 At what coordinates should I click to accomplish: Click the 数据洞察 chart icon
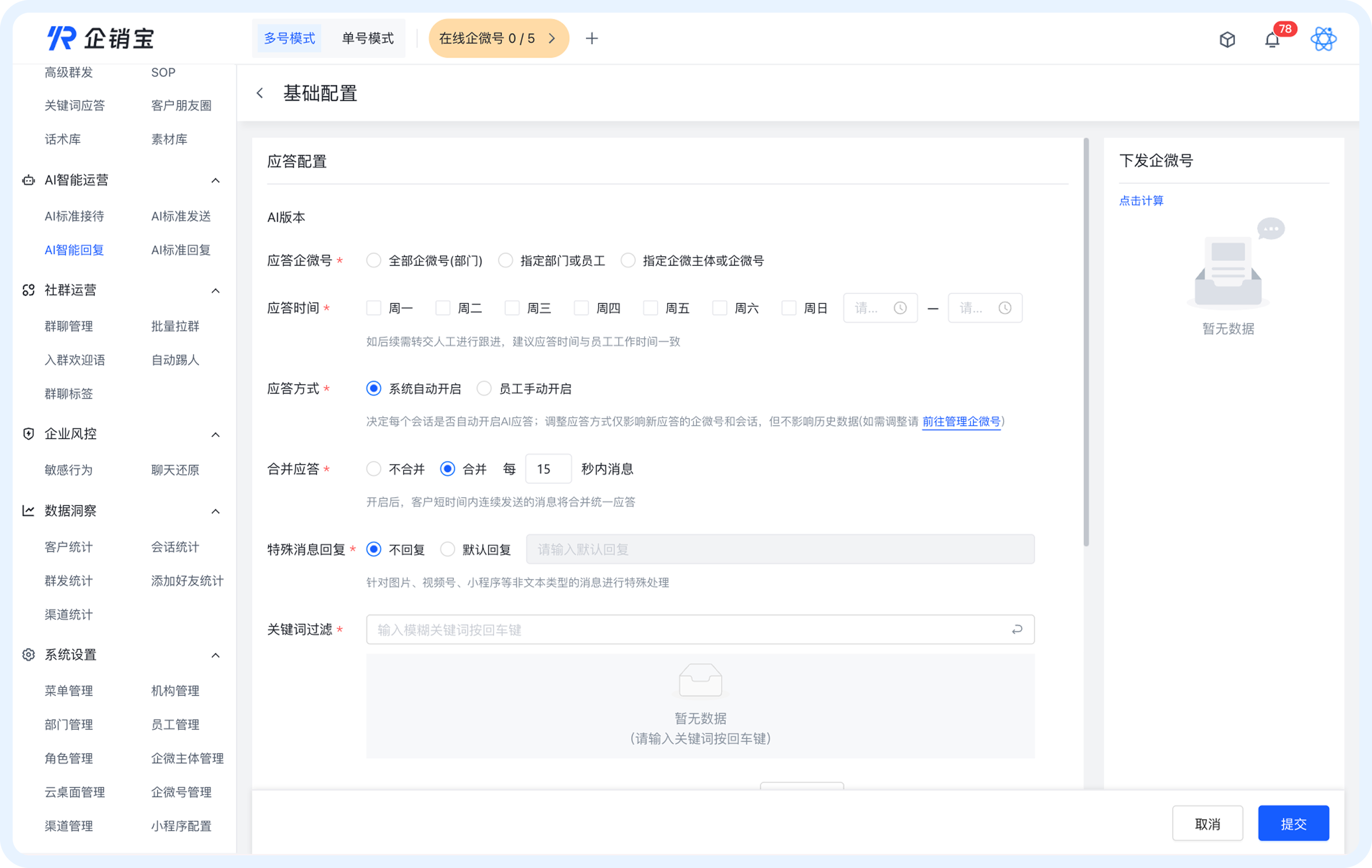[28, 510]
